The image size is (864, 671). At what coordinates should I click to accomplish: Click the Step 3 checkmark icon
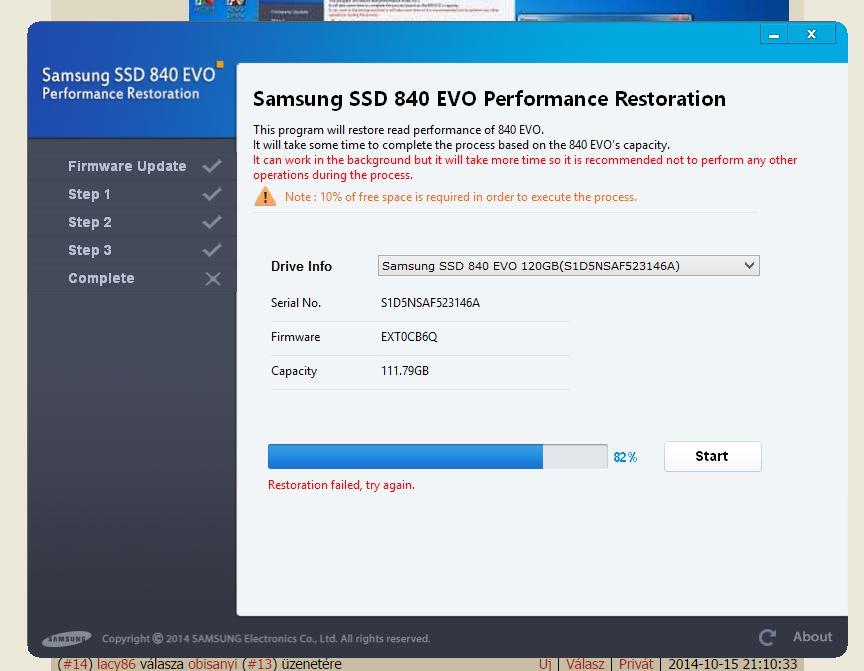(x=212, y=250)
